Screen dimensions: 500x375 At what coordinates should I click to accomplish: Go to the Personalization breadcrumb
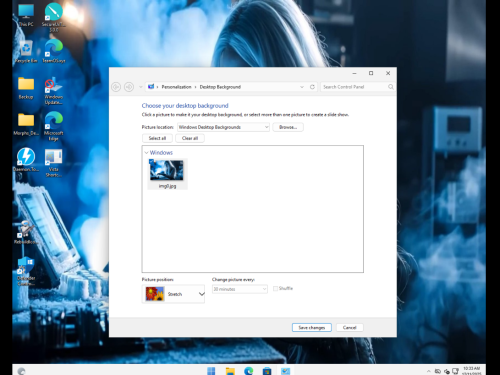(x=177, y=87)
